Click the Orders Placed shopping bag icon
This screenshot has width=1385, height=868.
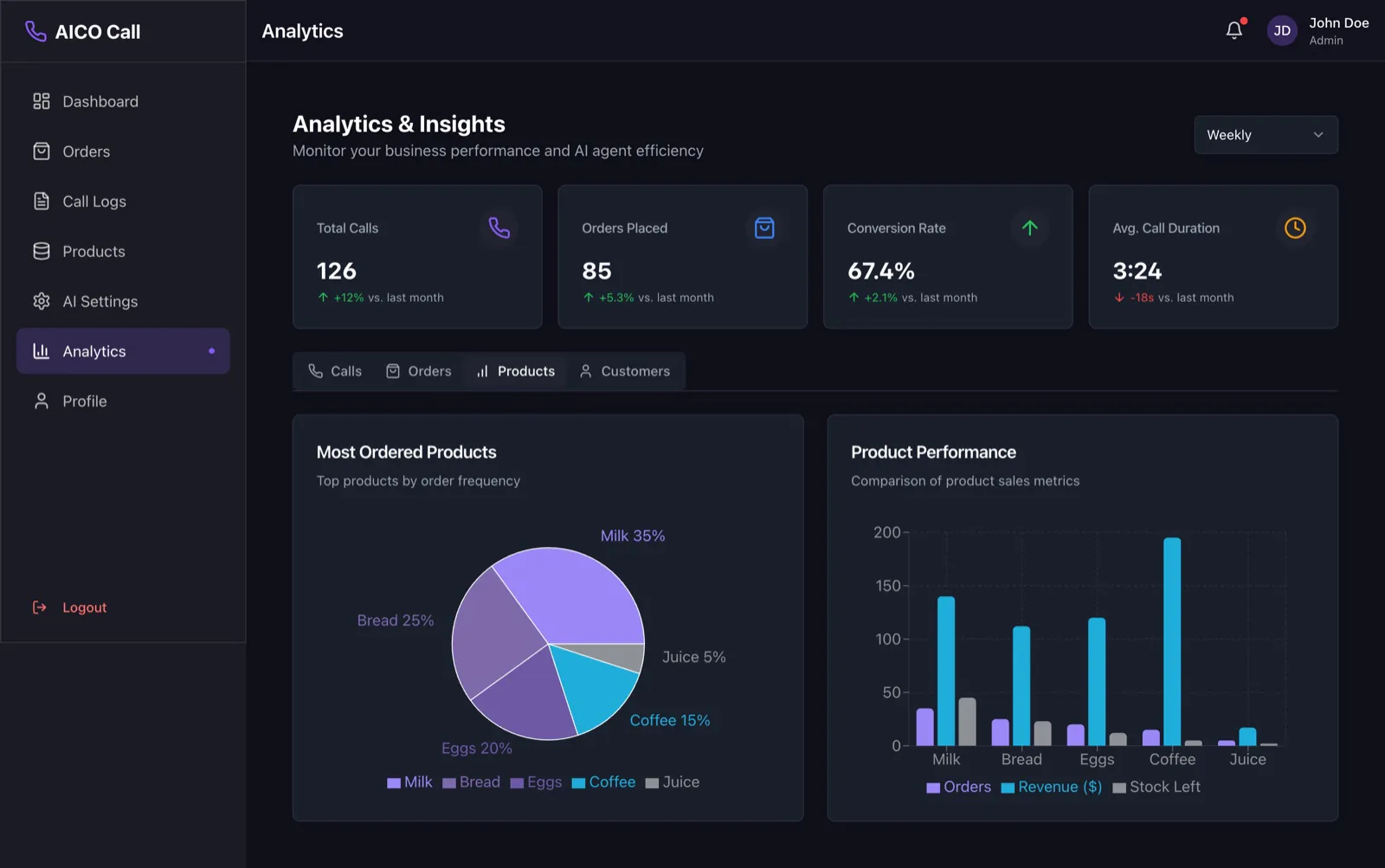(x=764, y=228)
